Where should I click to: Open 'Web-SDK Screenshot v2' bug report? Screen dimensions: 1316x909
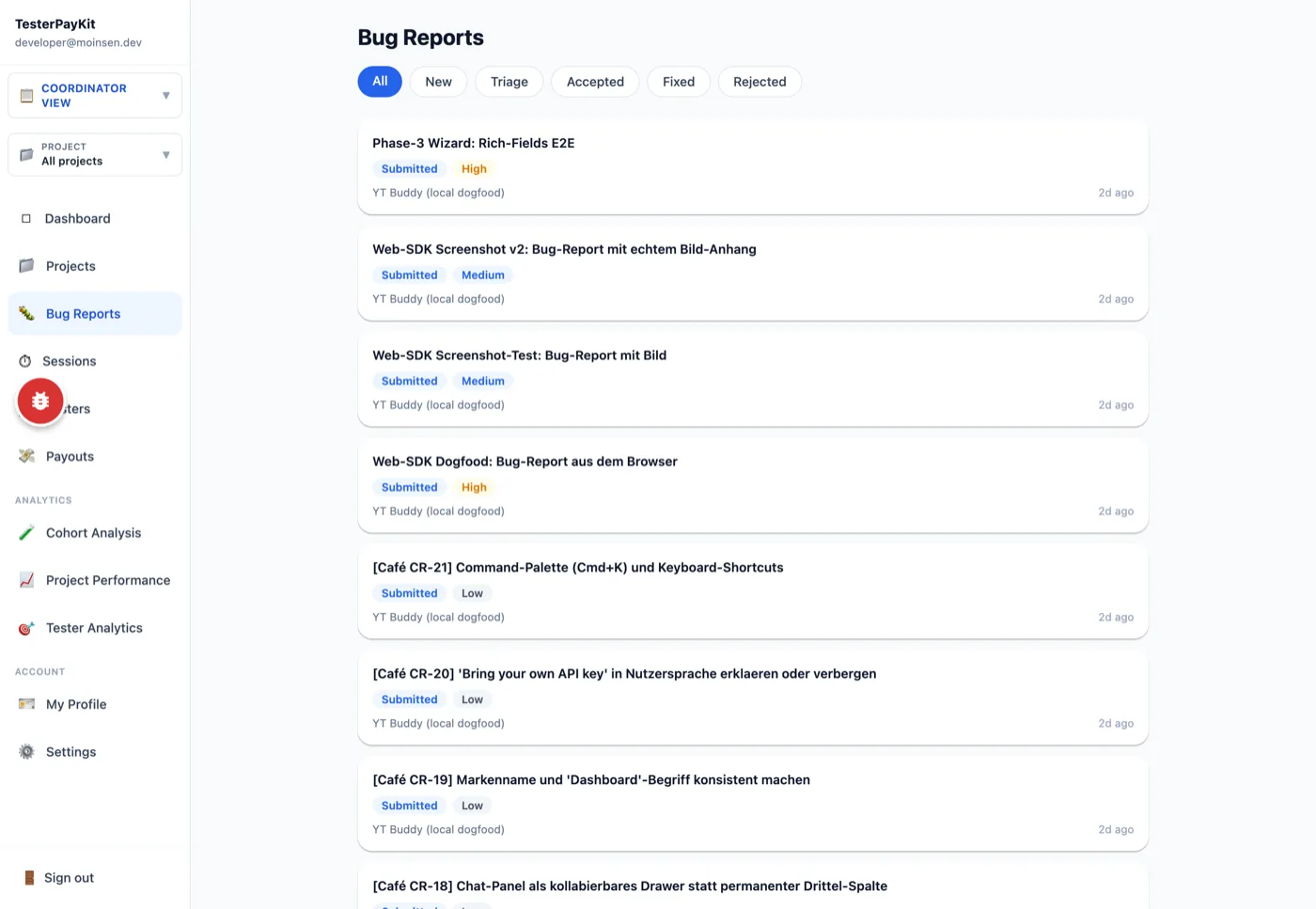point(753,274)
